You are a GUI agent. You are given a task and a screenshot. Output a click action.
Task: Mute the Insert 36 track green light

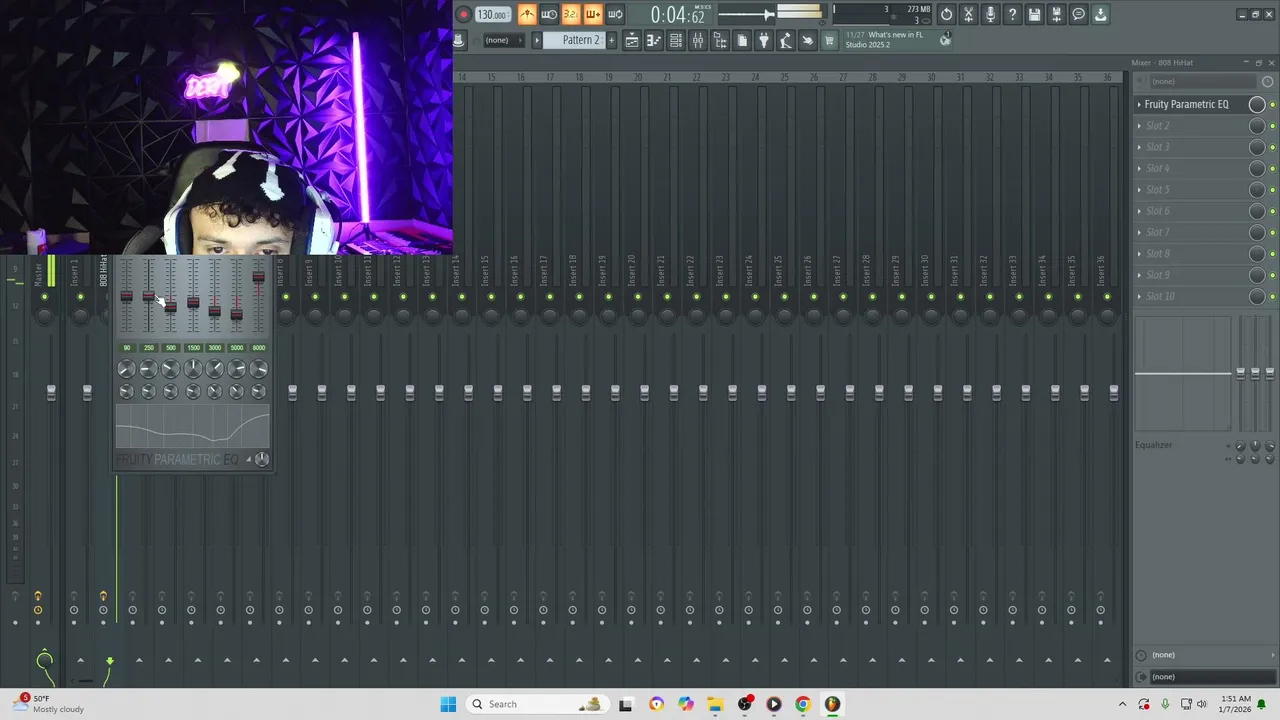pos(1107,297)
